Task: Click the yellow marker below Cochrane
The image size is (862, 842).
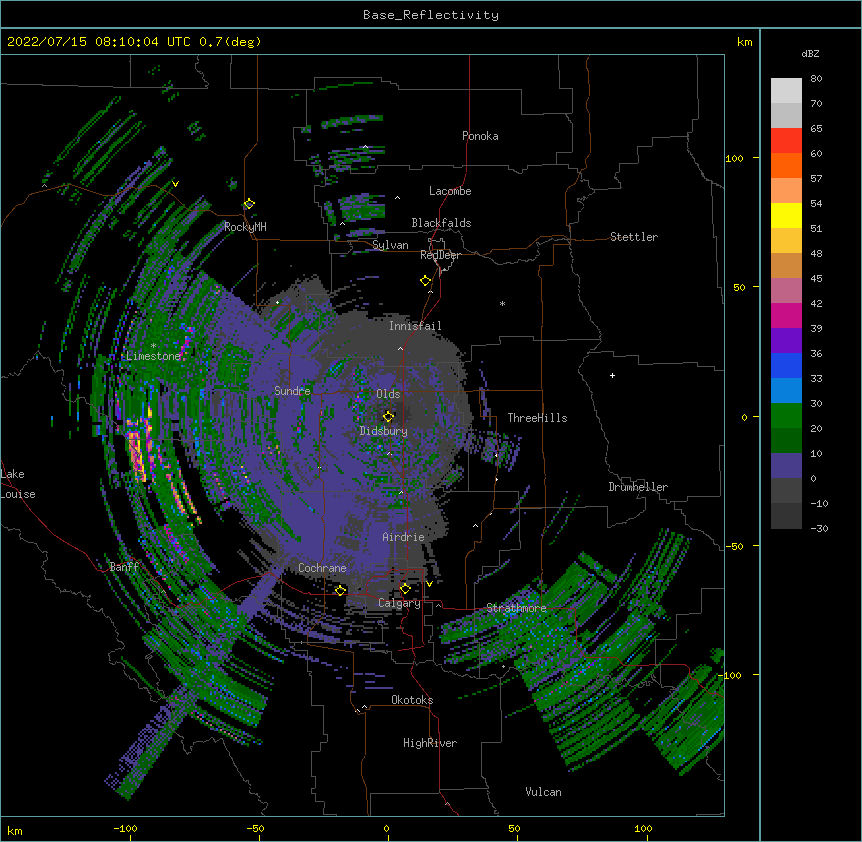Action: tap(340, 590)
